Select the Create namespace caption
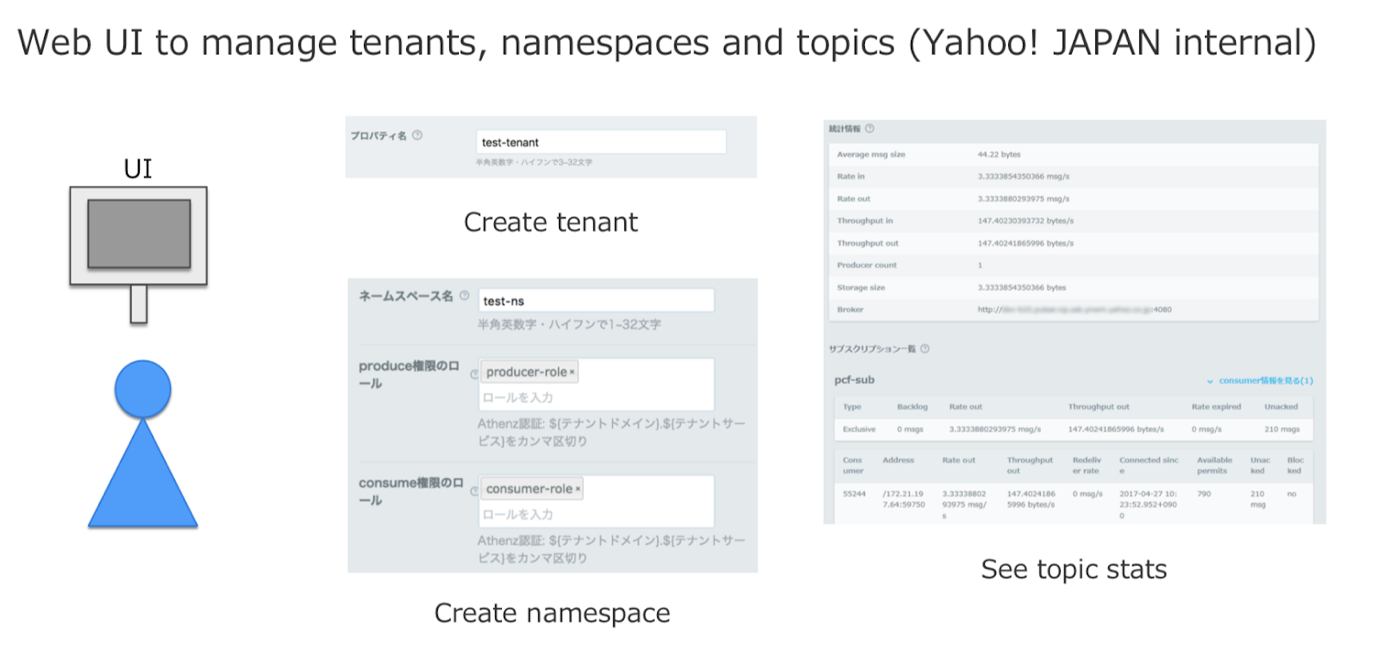This screenshot has width=1380, height=664. point(552,612)
